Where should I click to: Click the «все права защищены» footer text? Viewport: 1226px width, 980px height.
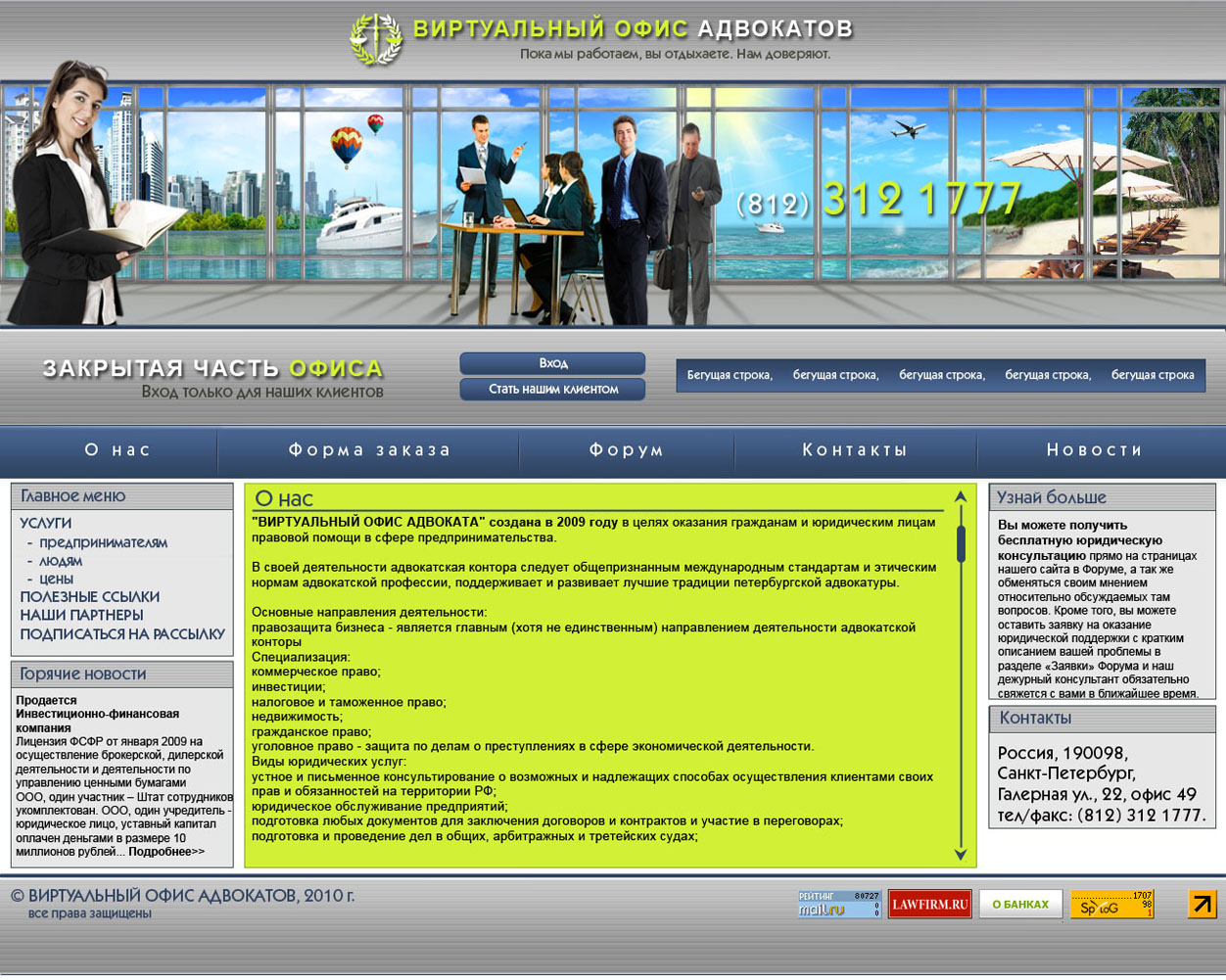[90, 913]
